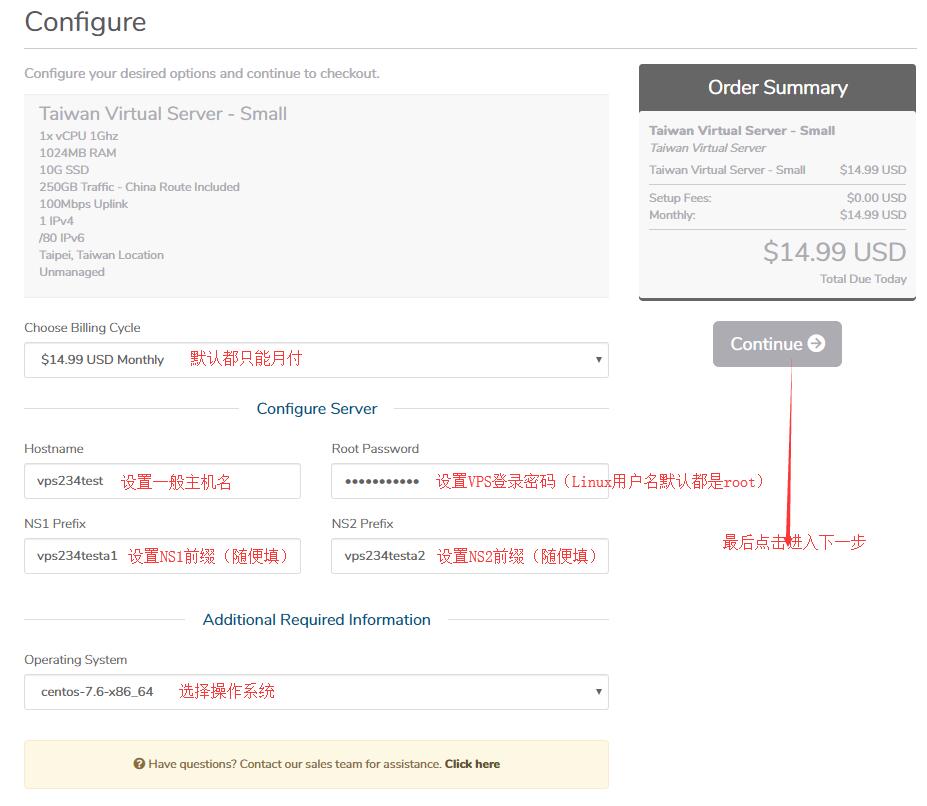This screenshot has height=806, width=927.
Task: Click the "Choose Billing Cycle" label
Action: coord(82,328)
